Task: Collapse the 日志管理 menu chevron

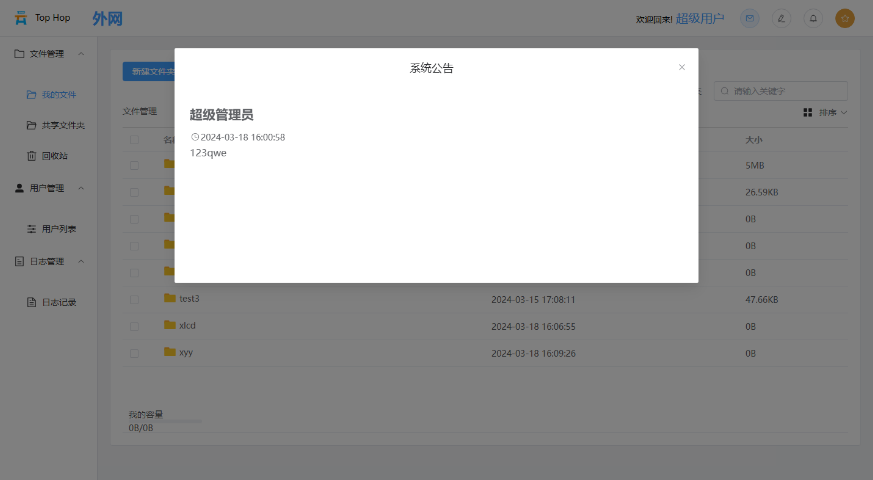Action: click(x=81, y=261)
